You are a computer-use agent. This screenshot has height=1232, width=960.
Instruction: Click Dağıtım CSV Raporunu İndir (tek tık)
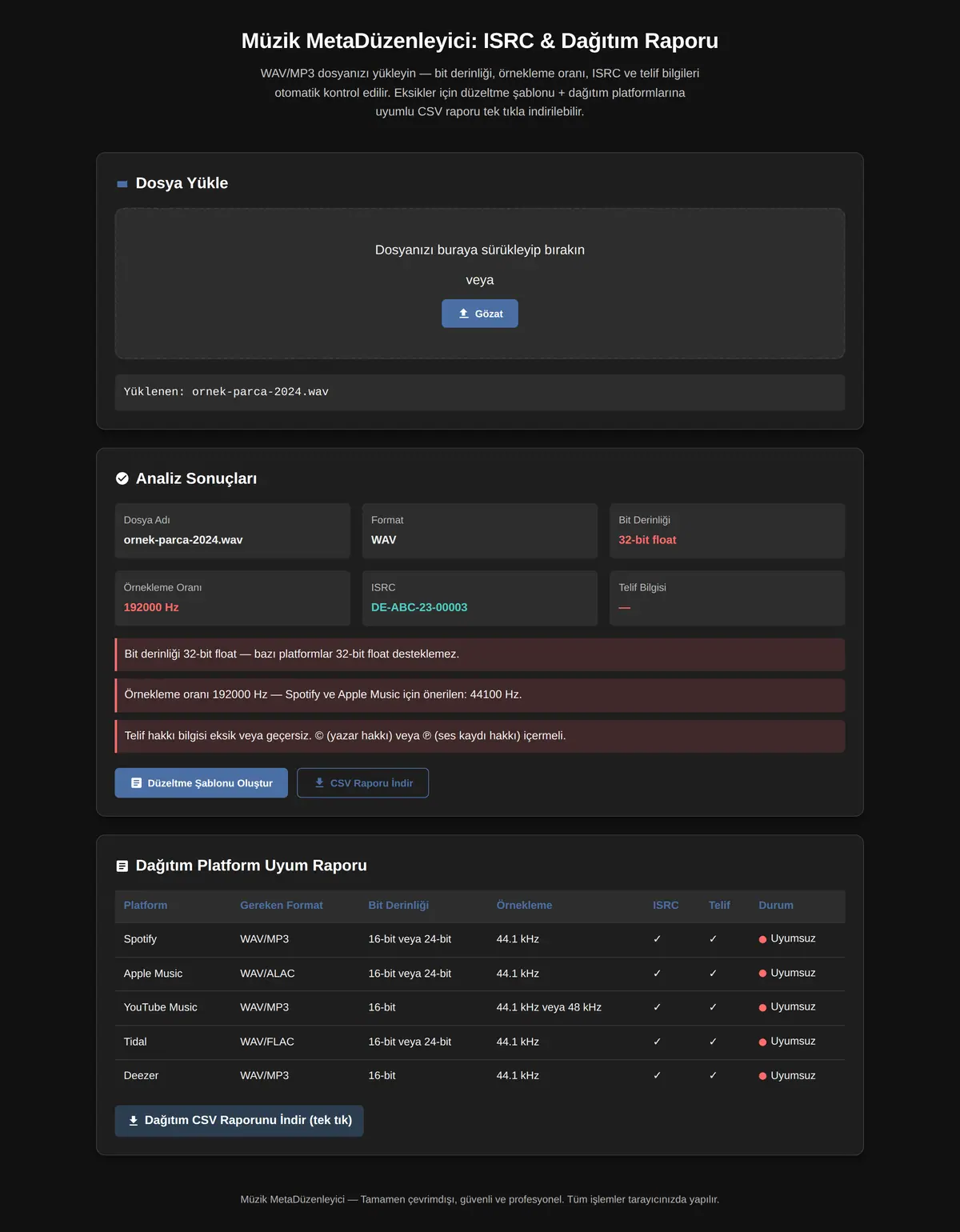[239, 1121]
